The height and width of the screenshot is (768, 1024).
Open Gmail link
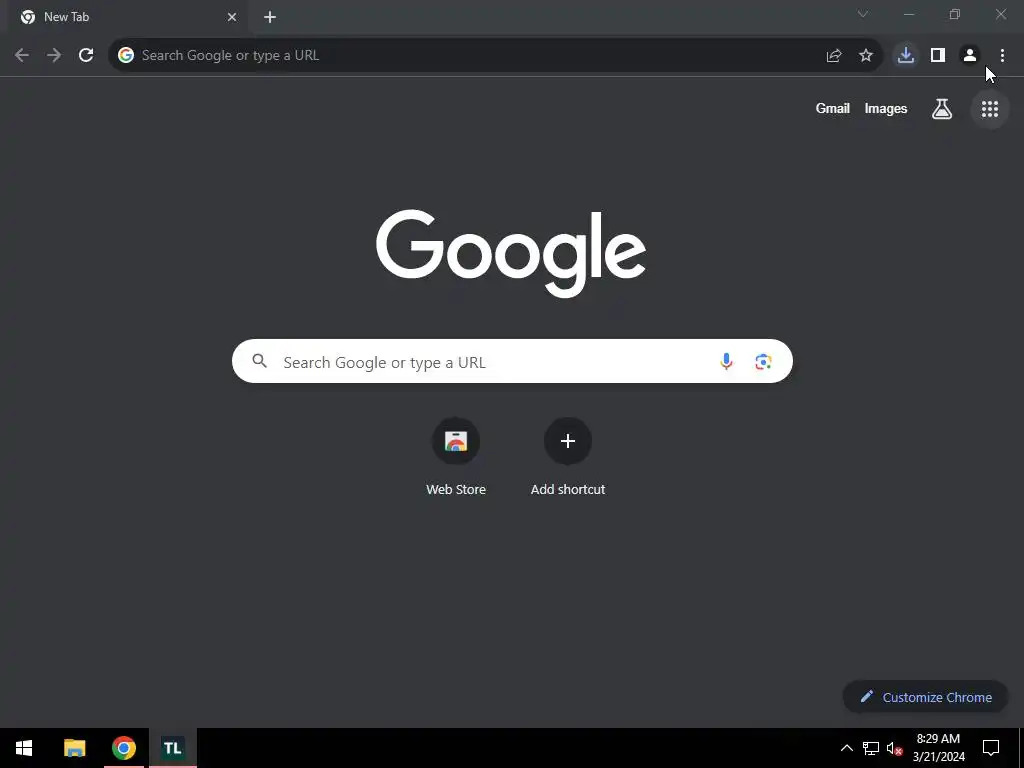coord(833,109)
